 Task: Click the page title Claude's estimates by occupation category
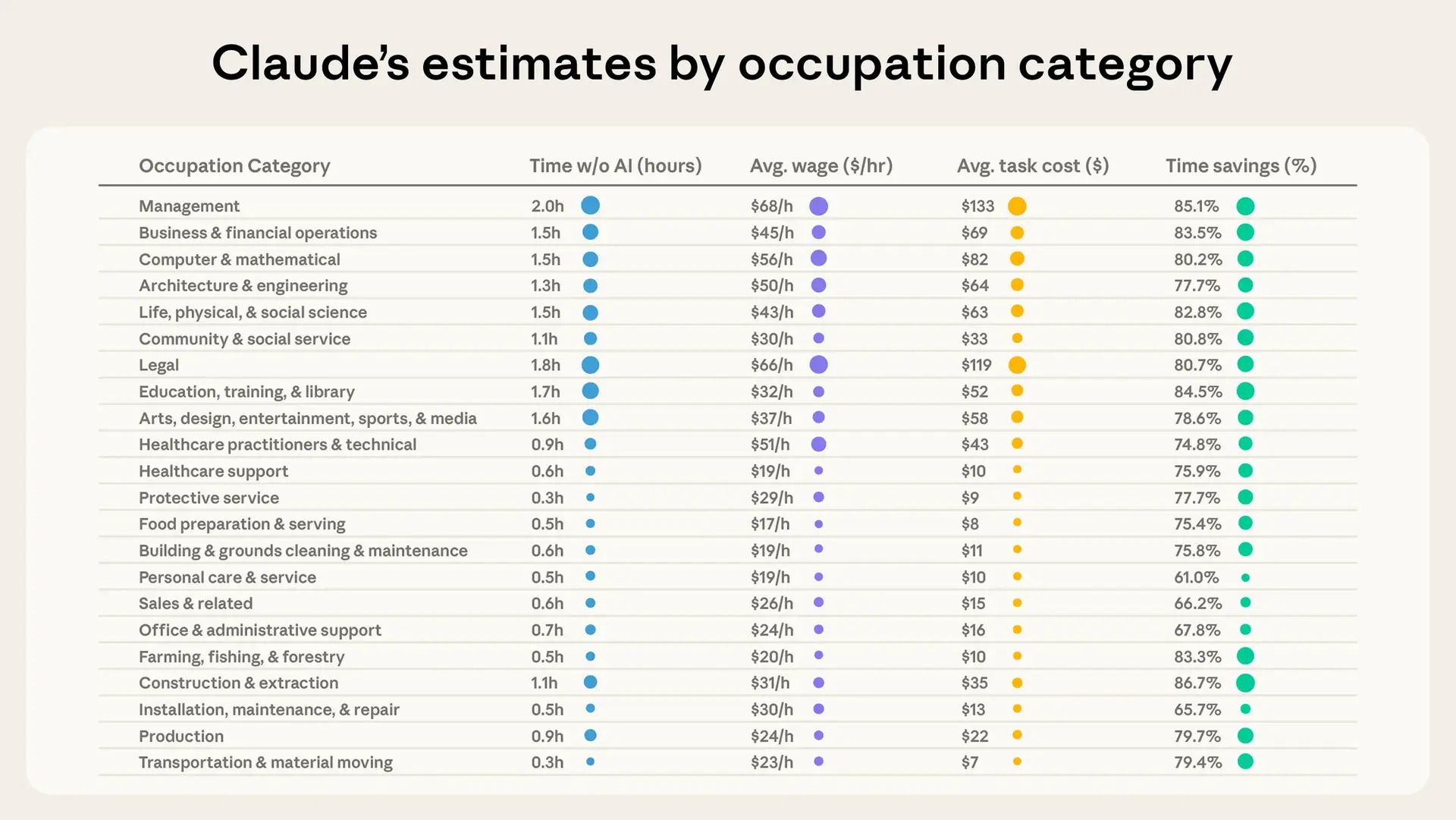point(722,64)
